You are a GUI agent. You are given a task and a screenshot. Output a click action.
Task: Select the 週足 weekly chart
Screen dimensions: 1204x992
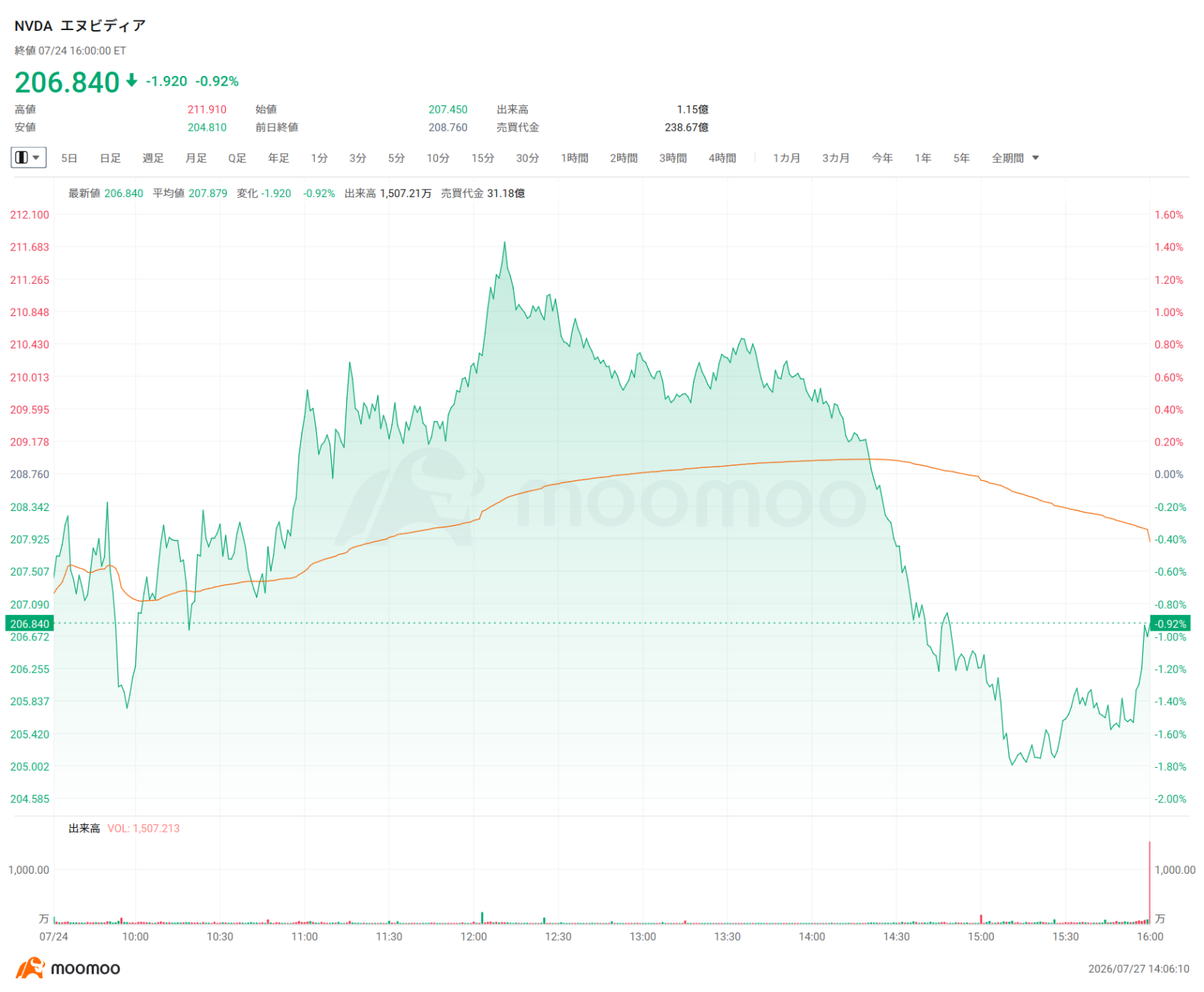153,158
